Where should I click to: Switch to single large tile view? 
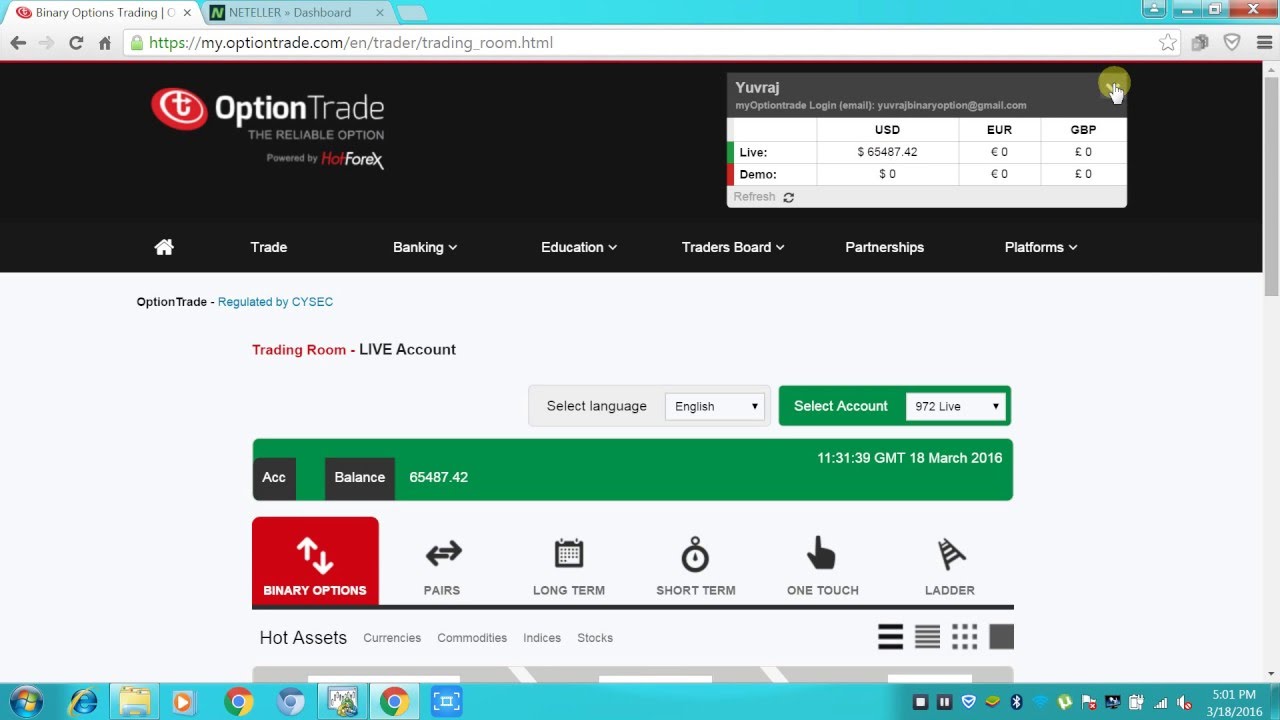coord(1001,637)
